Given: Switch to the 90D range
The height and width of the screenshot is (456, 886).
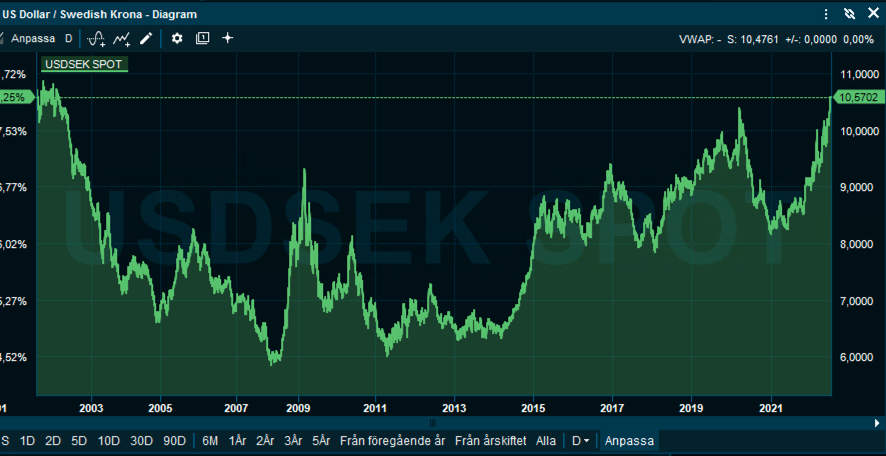Looking at the screenshot, I should tap(174, 440).
